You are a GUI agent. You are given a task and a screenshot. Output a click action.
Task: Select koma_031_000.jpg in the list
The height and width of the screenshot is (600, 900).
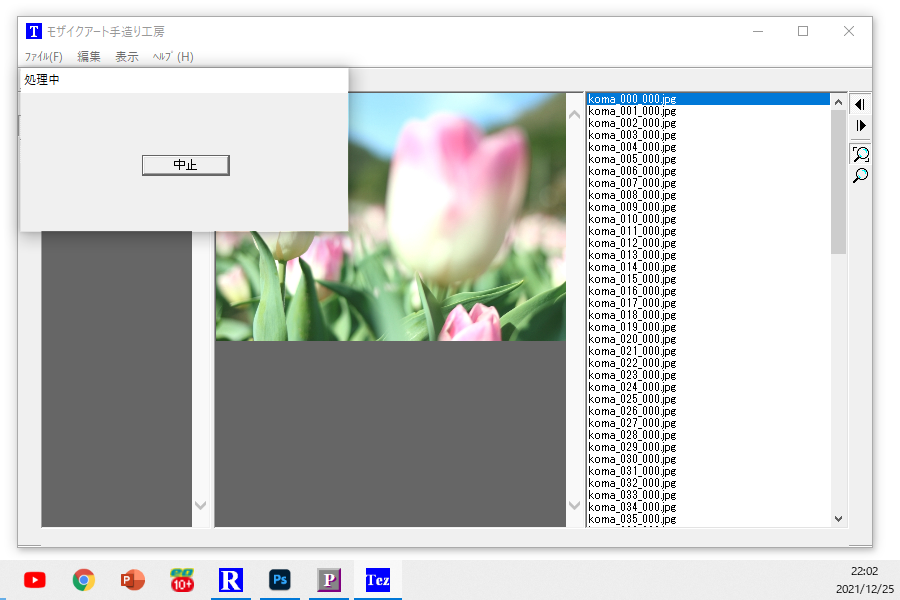708,471
